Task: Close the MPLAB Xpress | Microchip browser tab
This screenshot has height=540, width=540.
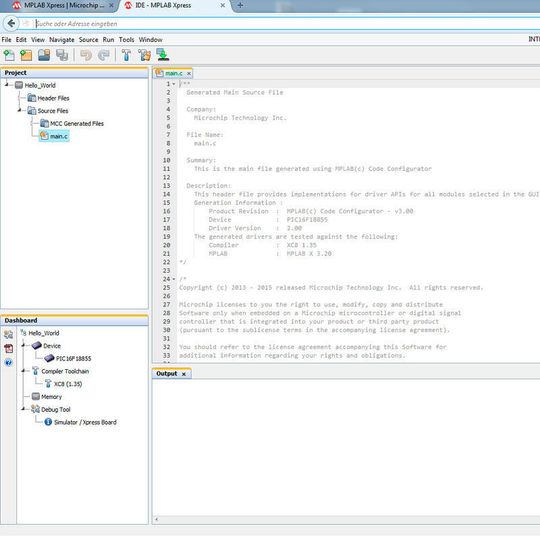Action: click(111, 6)
